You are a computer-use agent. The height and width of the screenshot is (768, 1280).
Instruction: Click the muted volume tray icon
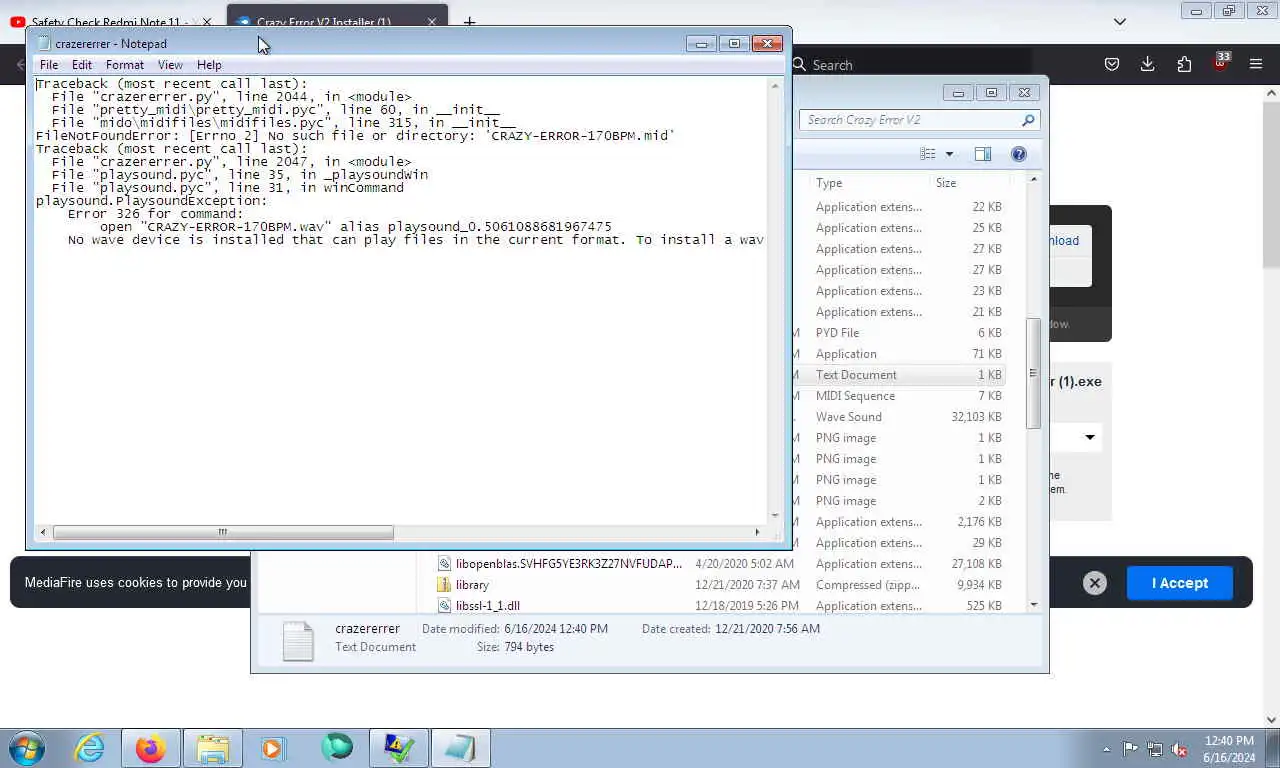(x=1180, y=748)
